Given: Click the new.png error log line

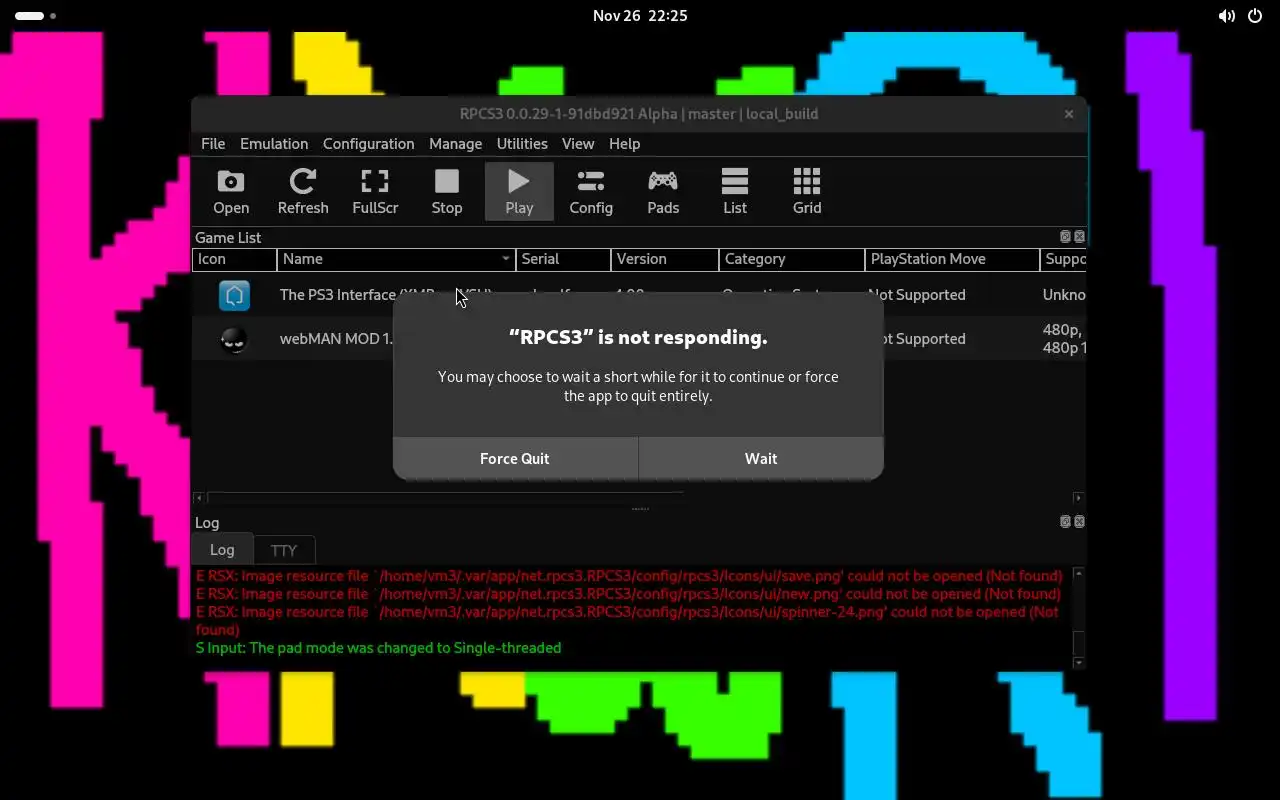Looking at the screenshot, I should point(628,594).
